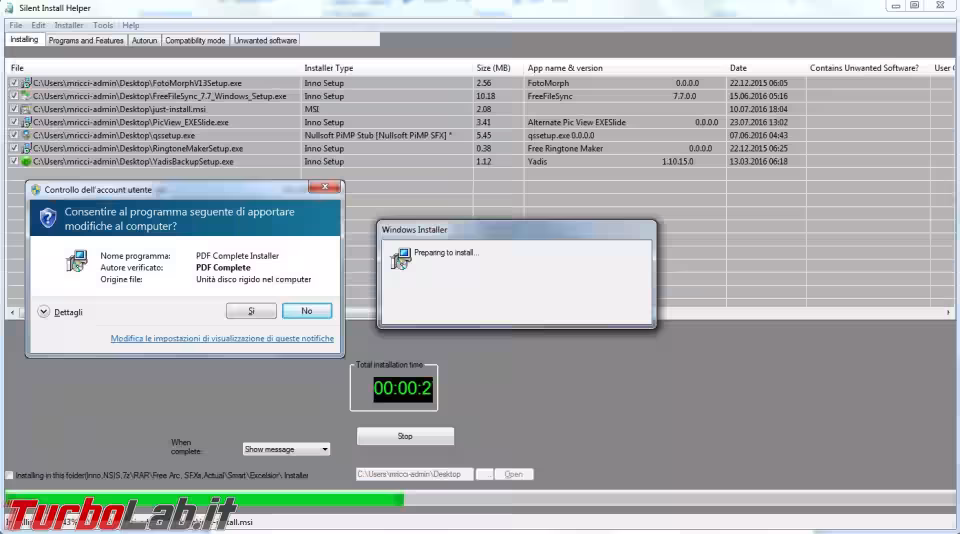Switch to Unwanted software tab
Image resolution: width=960 pixels, height=534 pixels.
[x=265, y=40]
